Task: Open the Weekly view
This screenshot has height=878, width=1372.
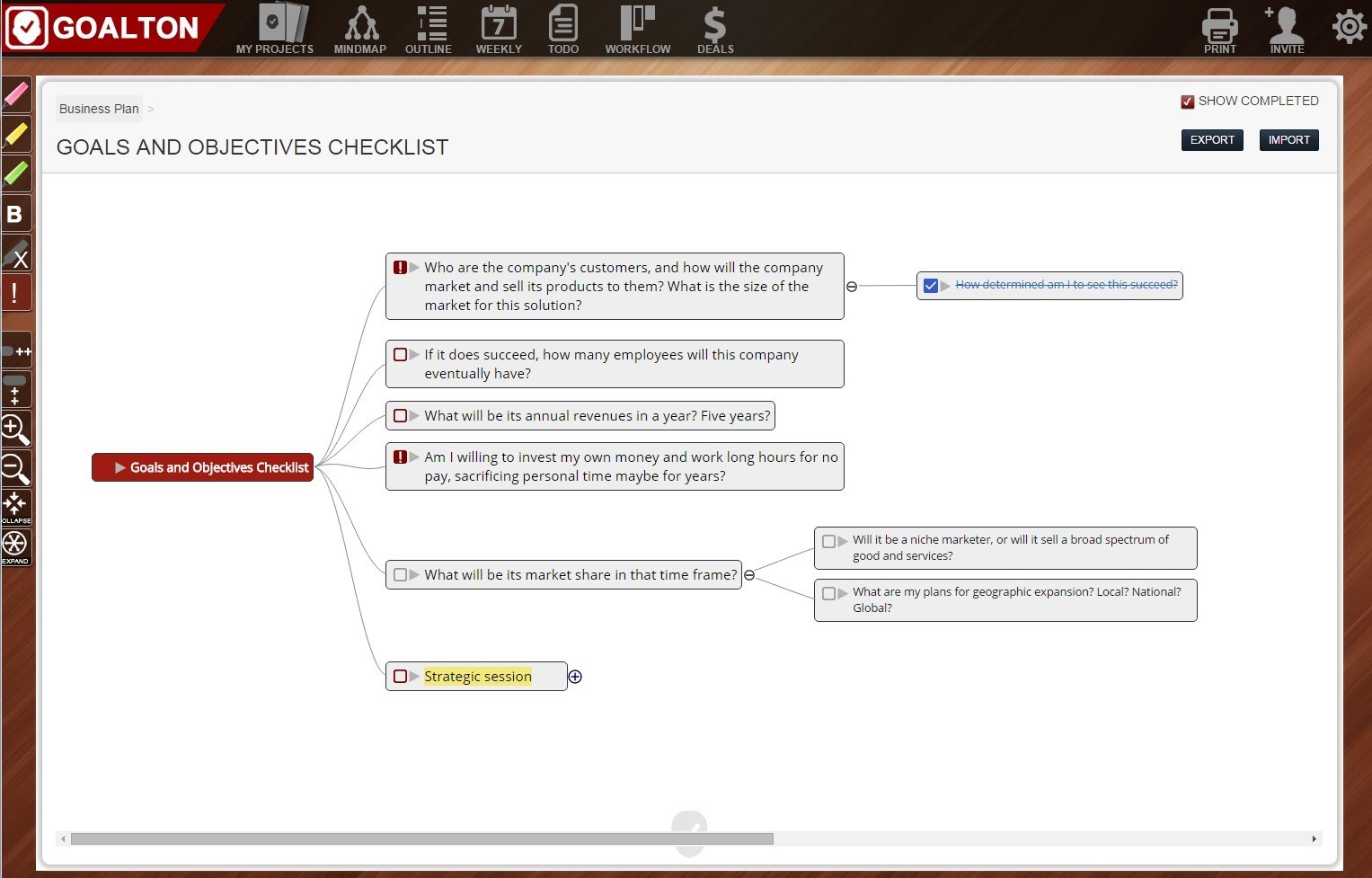Action: tap(499, 29)
